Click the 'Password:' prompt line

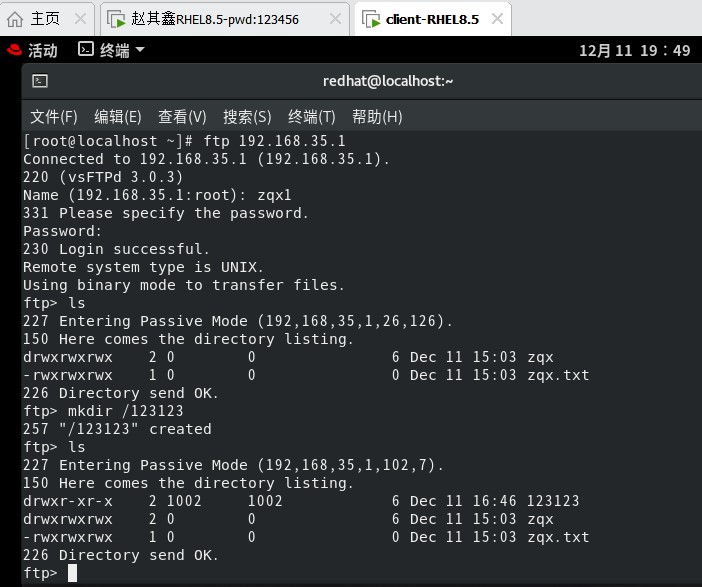coord(63,231)
